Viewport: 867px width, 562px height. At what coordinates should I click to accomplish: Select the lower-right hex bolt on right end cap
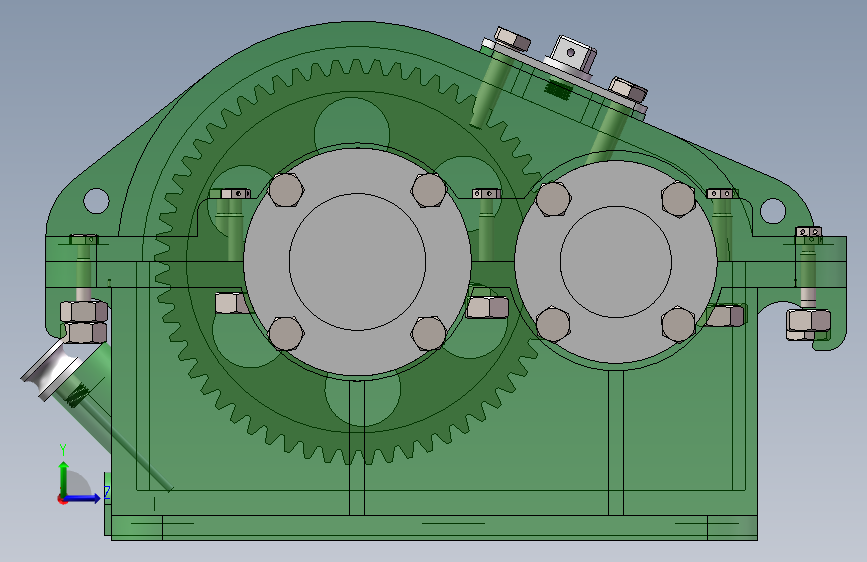pos(678,325)
